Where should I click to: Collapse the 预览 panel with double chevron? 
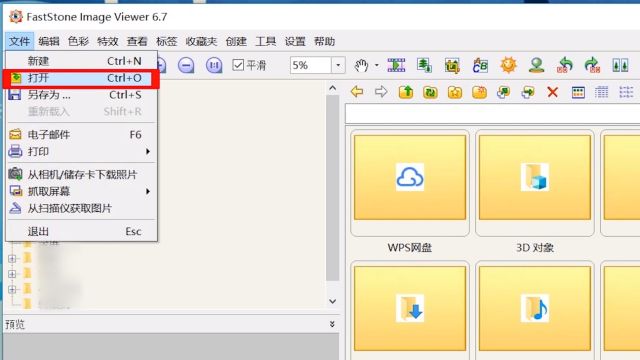332,324
